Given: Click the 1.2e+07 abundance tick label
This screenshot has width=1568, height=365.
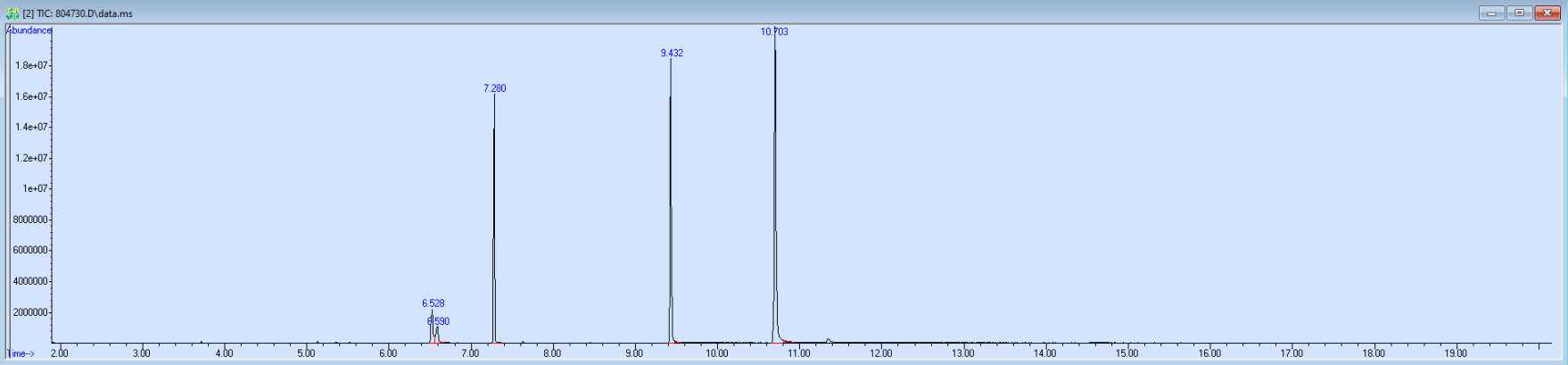Looking at the screenshot, I should click(x=31, y=158).
